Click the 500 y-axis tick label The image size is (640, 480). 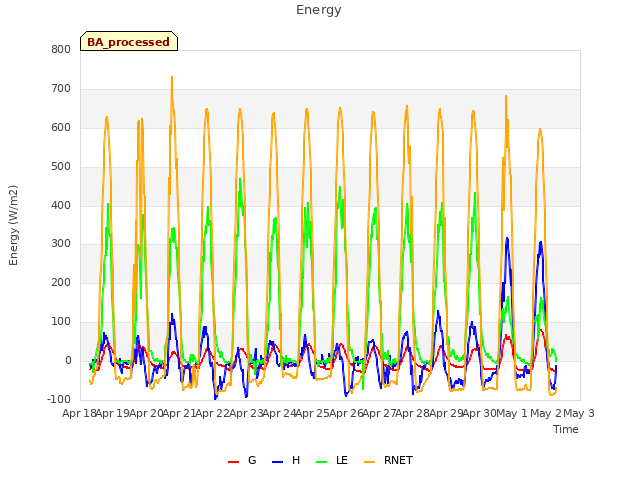61,167
